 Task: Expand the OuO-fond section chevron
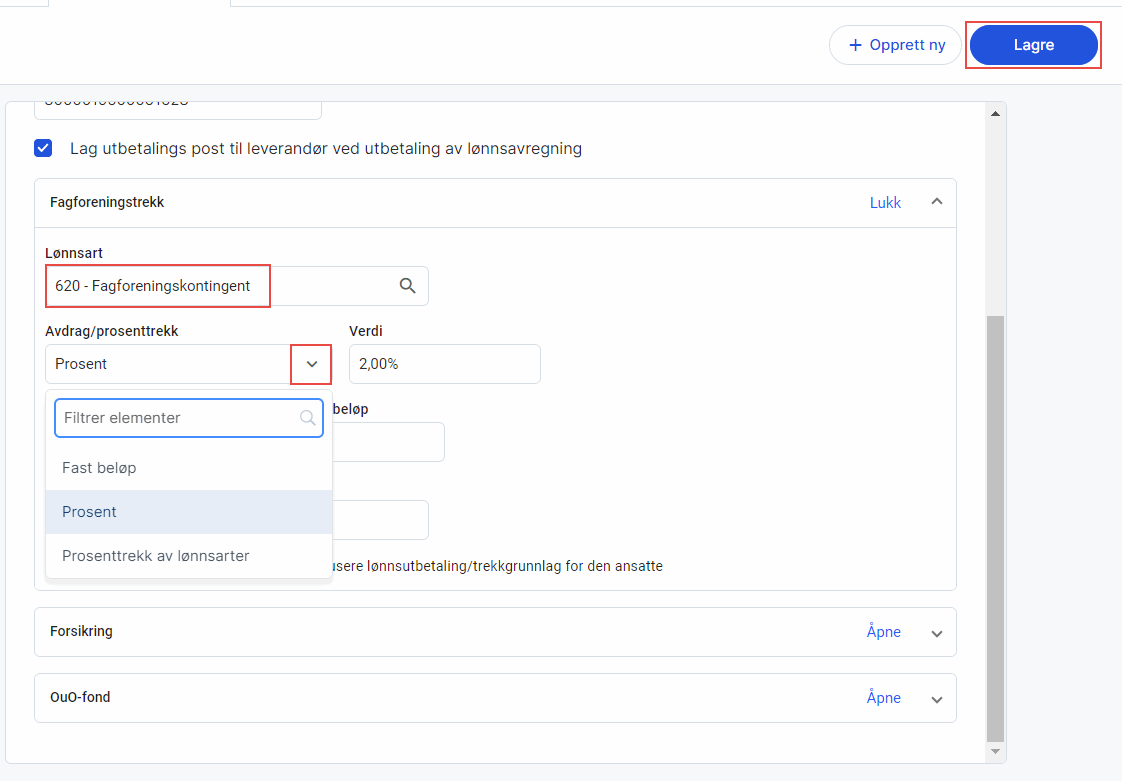[937, 699]
